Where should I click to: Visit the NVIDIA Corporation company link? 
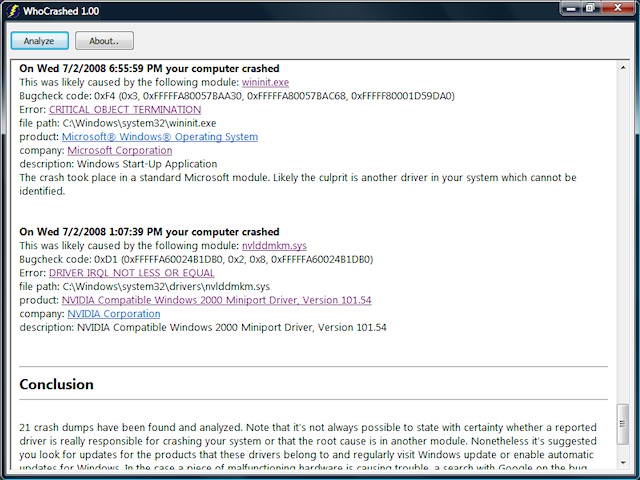tap(113, 314)
